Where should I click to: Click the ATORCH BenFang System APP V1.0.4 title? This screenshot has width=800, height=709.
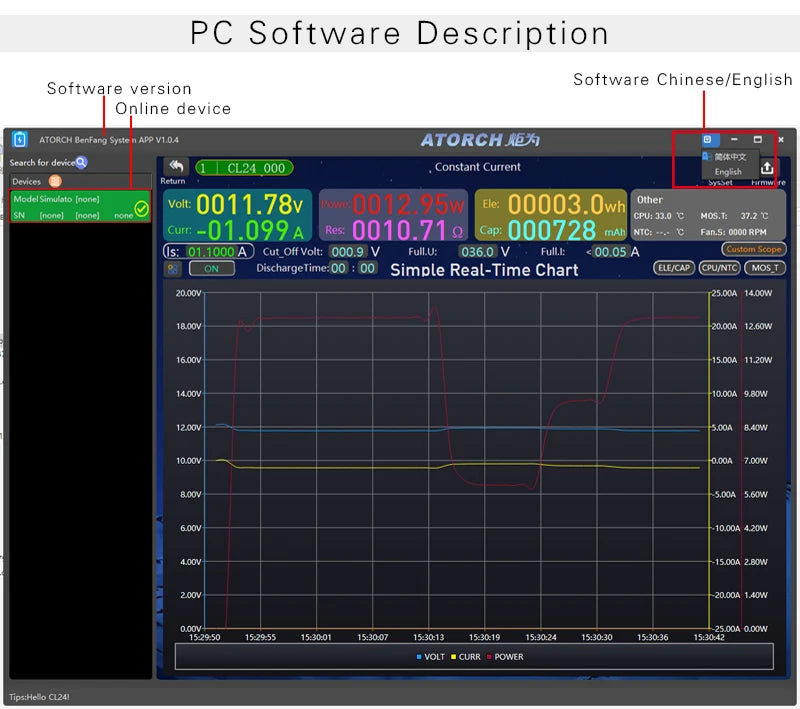coord(109,140)
